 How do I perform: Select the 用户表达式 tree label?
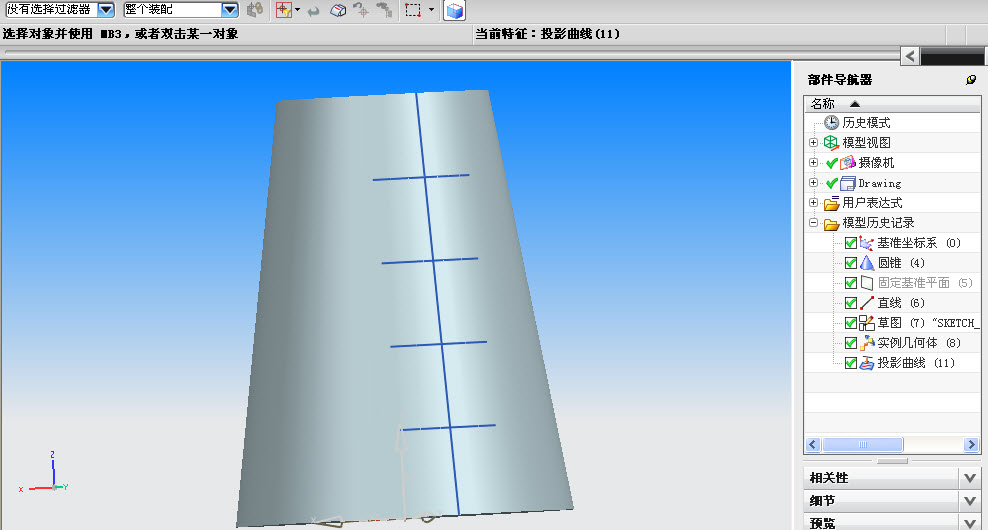coord(872,203)
